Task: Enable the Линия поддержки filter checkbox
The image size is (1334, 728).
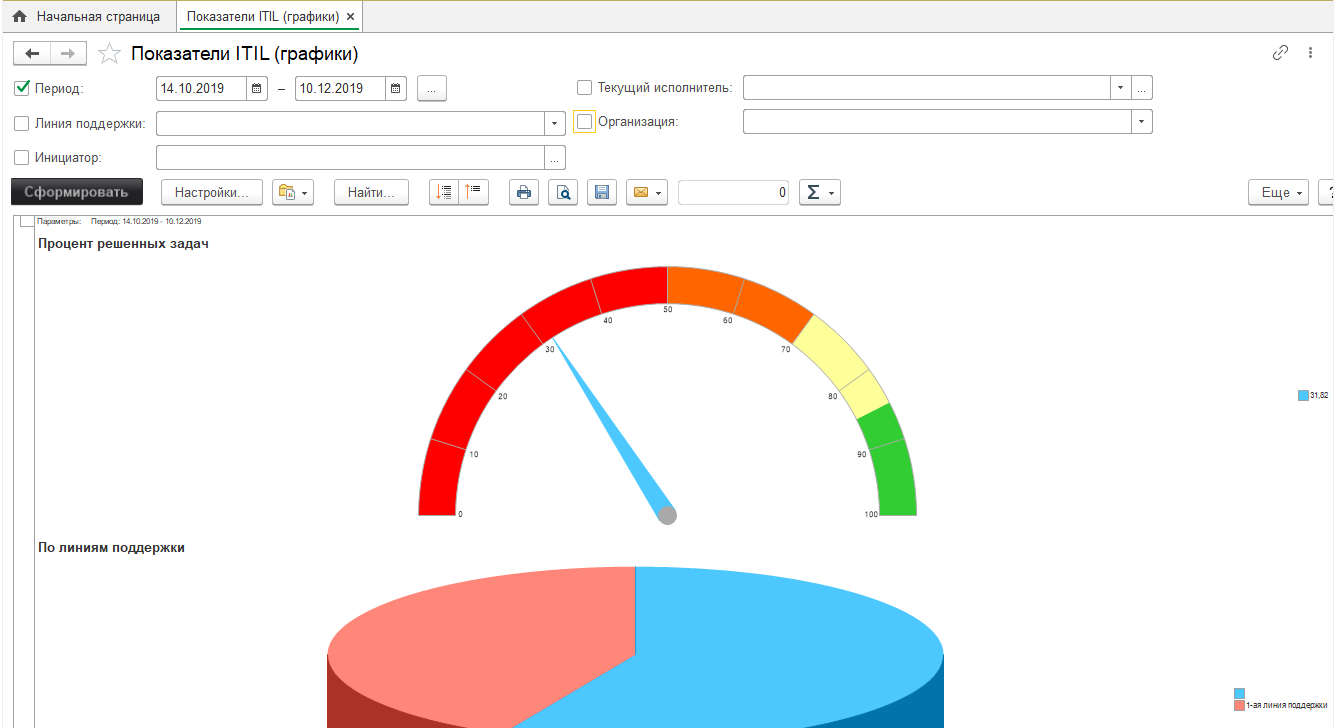Action: point(22,124)
